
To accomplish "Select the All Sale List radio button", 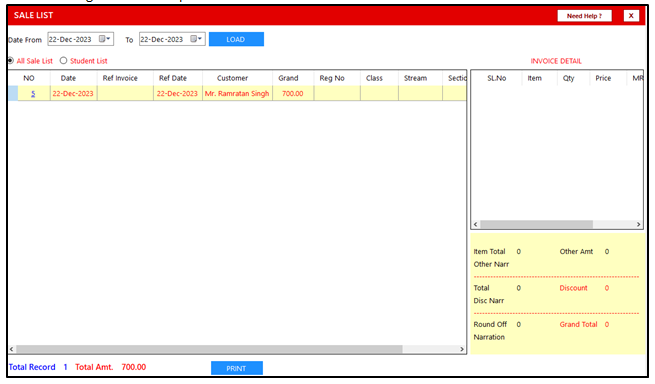I will click(x=10, y=61).
